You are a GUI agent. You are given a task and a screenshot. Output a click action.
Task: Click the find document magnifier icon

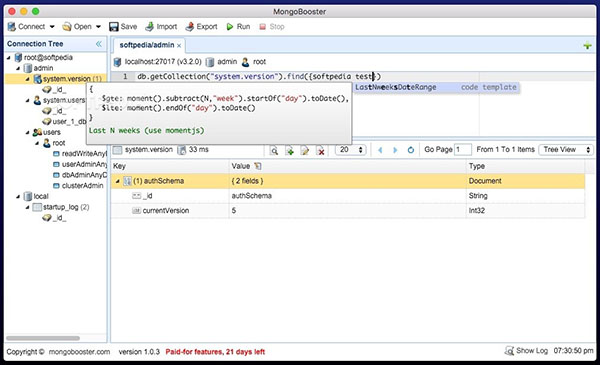pyautogui.click(x=274, y=150)
